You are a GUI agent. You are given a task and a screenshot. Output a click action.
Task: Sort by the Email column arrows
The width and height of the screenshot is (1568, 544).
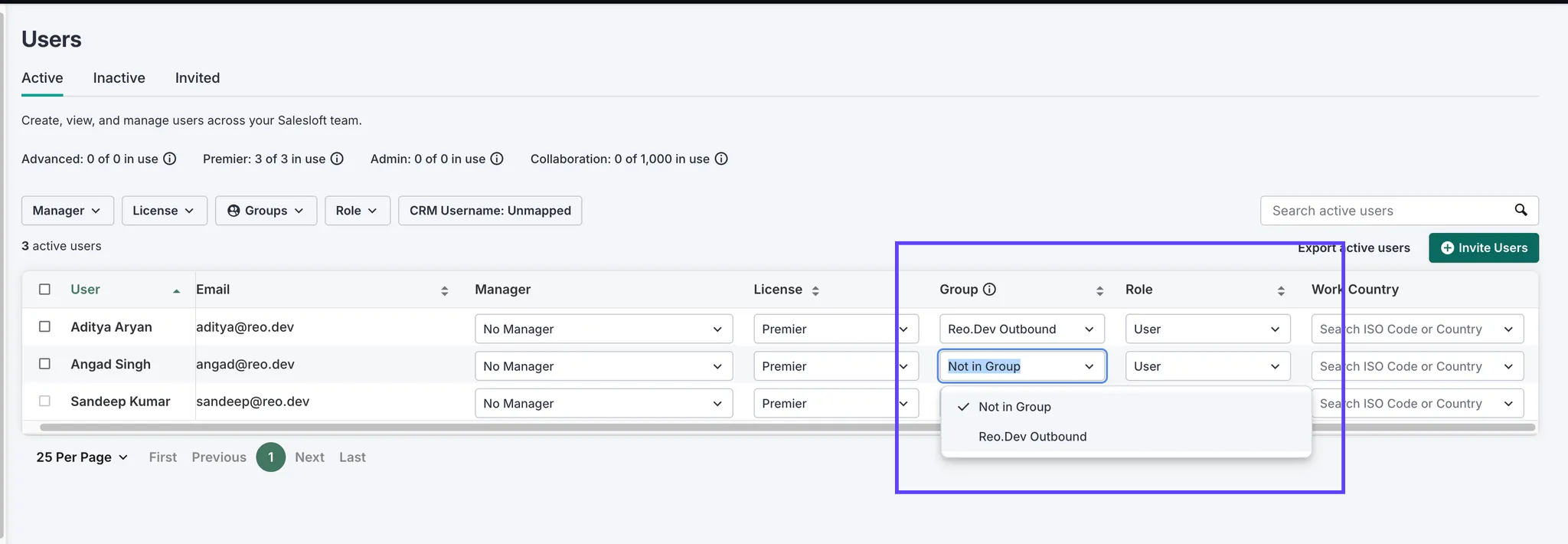tap(444, 290)
